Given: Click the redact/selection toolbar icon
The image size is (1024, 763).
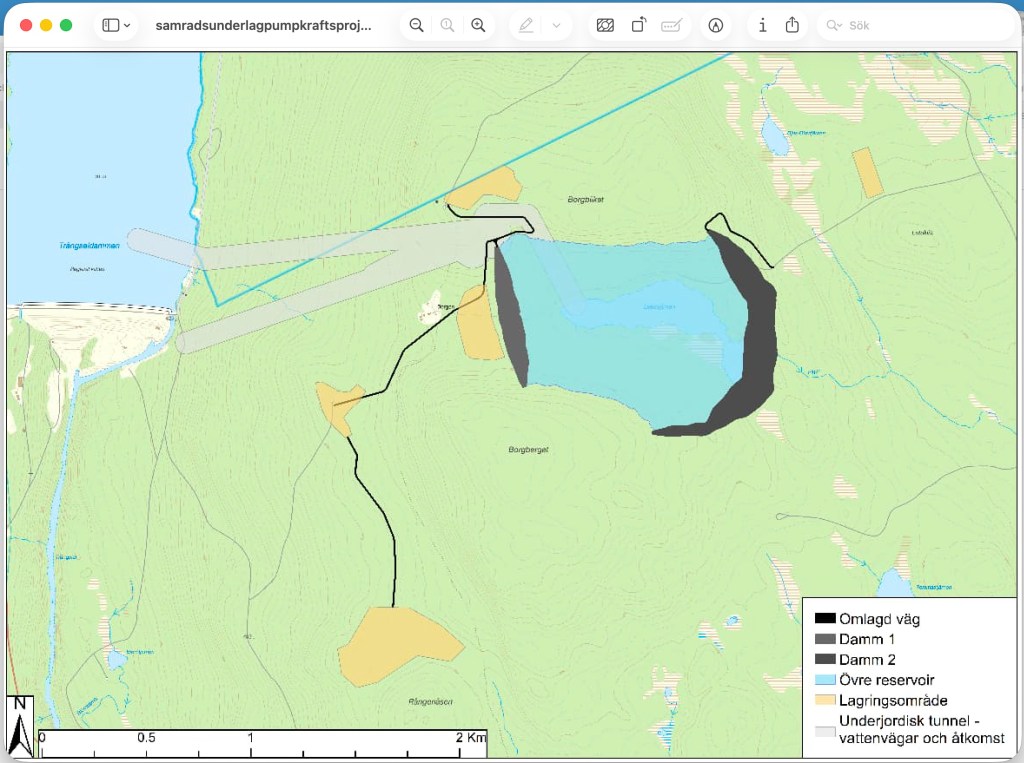Looking at the screenshot, I should [605, 25].
